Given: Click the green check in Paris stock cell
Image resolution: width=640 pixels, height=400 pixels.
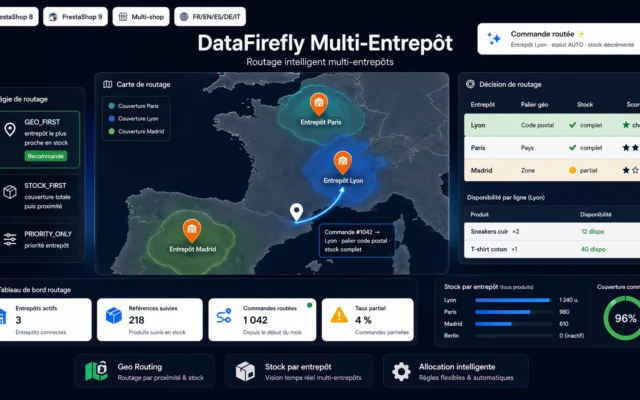Looking at the screenshot, I should 572,147.
